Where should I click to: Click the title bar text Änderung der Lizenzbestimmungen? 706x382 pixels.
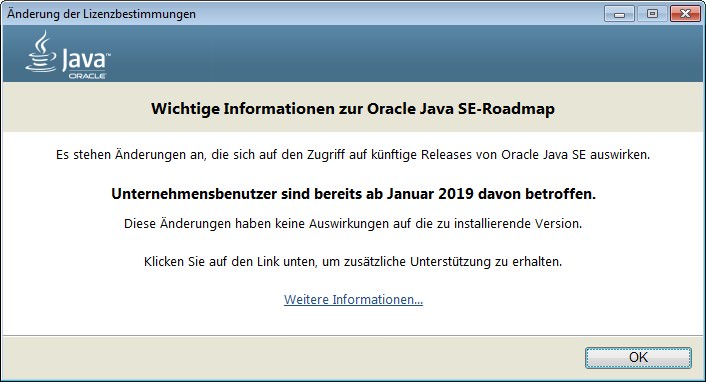[x=101, y=14]
